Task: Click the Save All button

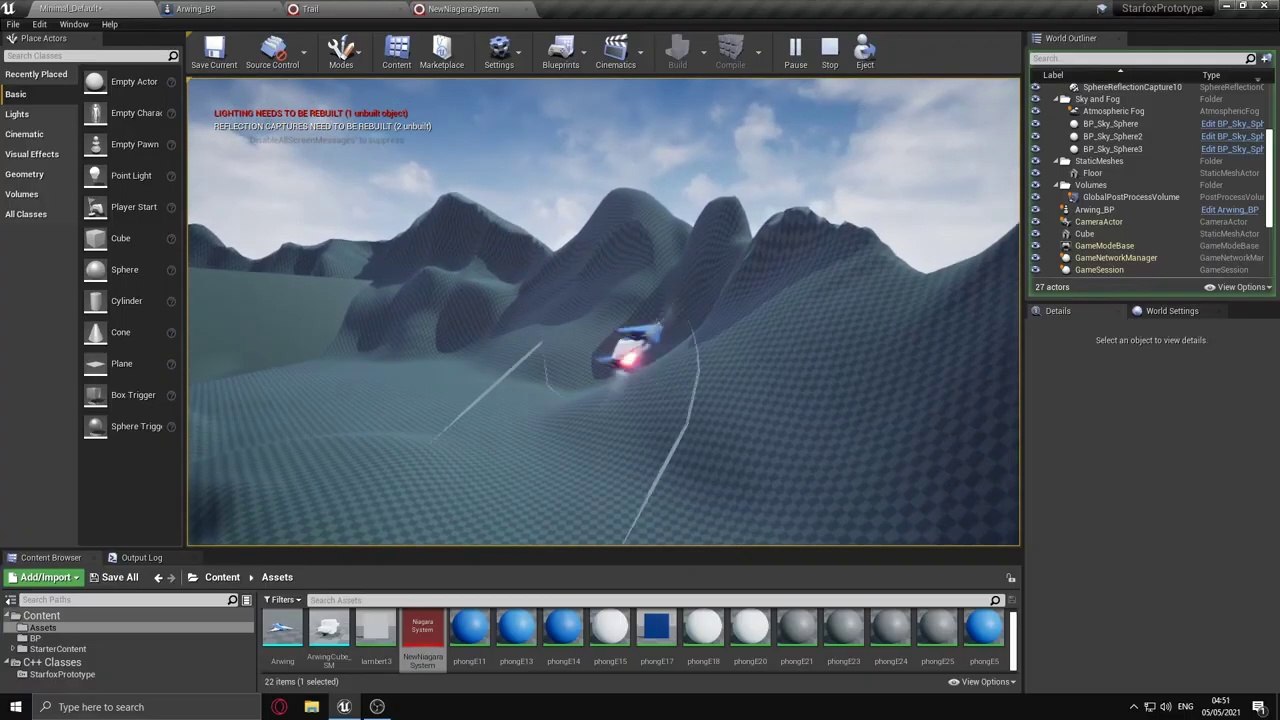Action: point(114,577)
